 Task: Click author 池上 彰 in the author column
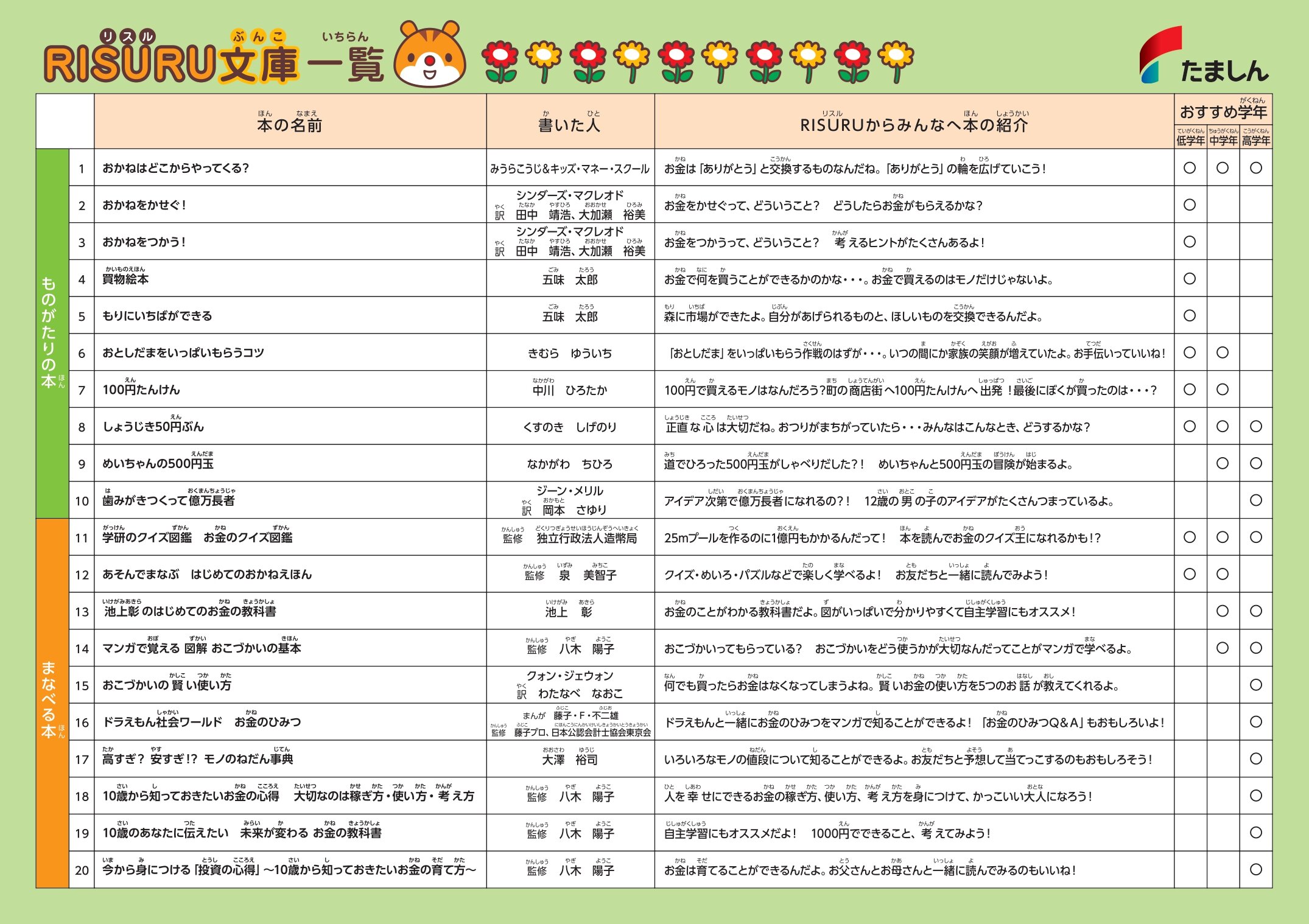[570, 609]
